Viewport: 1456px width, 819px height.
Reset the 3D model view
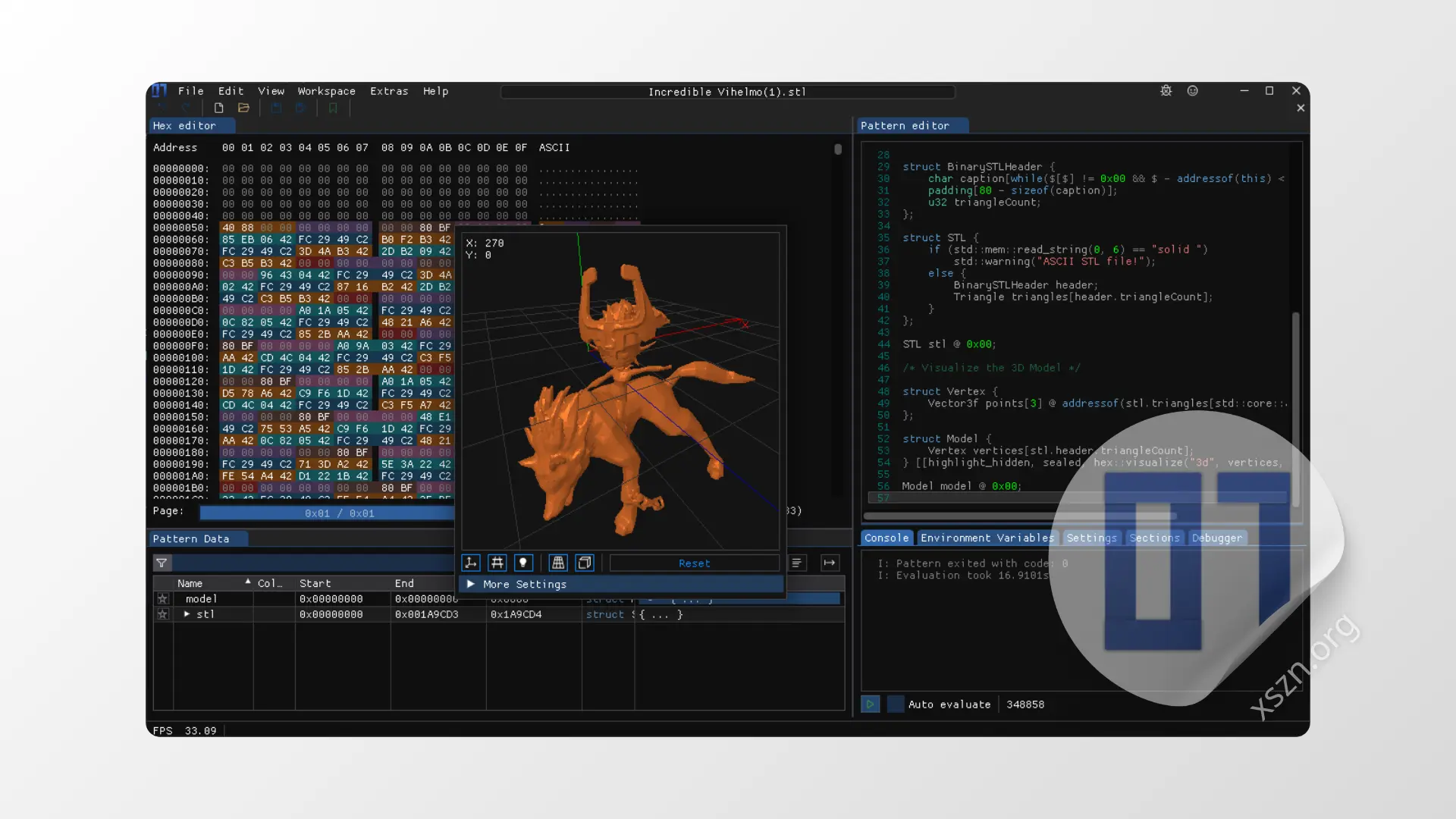[694, 563]
